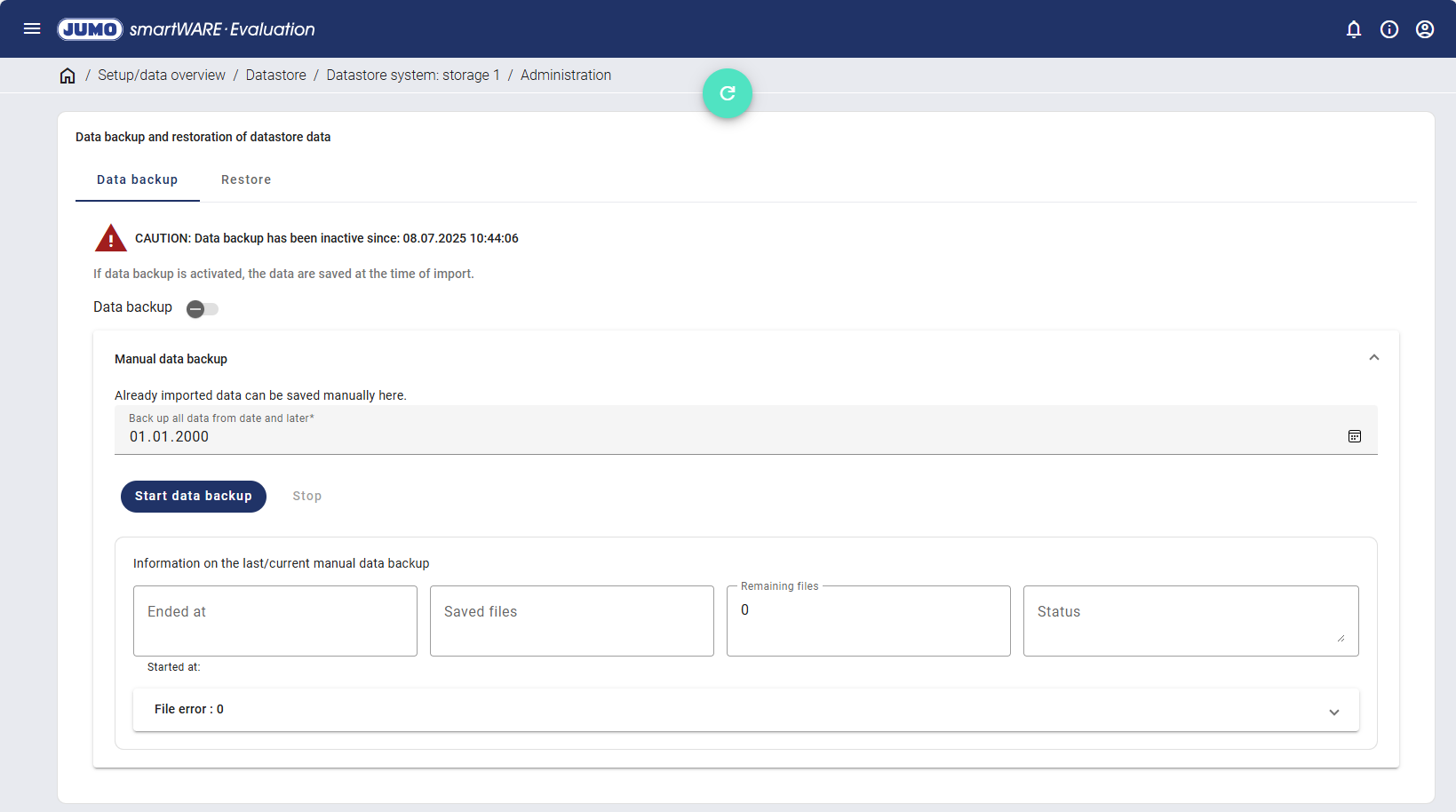This screenshot has width=1456, height=812.
Task: Open the user account menu
Action: coord(1424,29)
